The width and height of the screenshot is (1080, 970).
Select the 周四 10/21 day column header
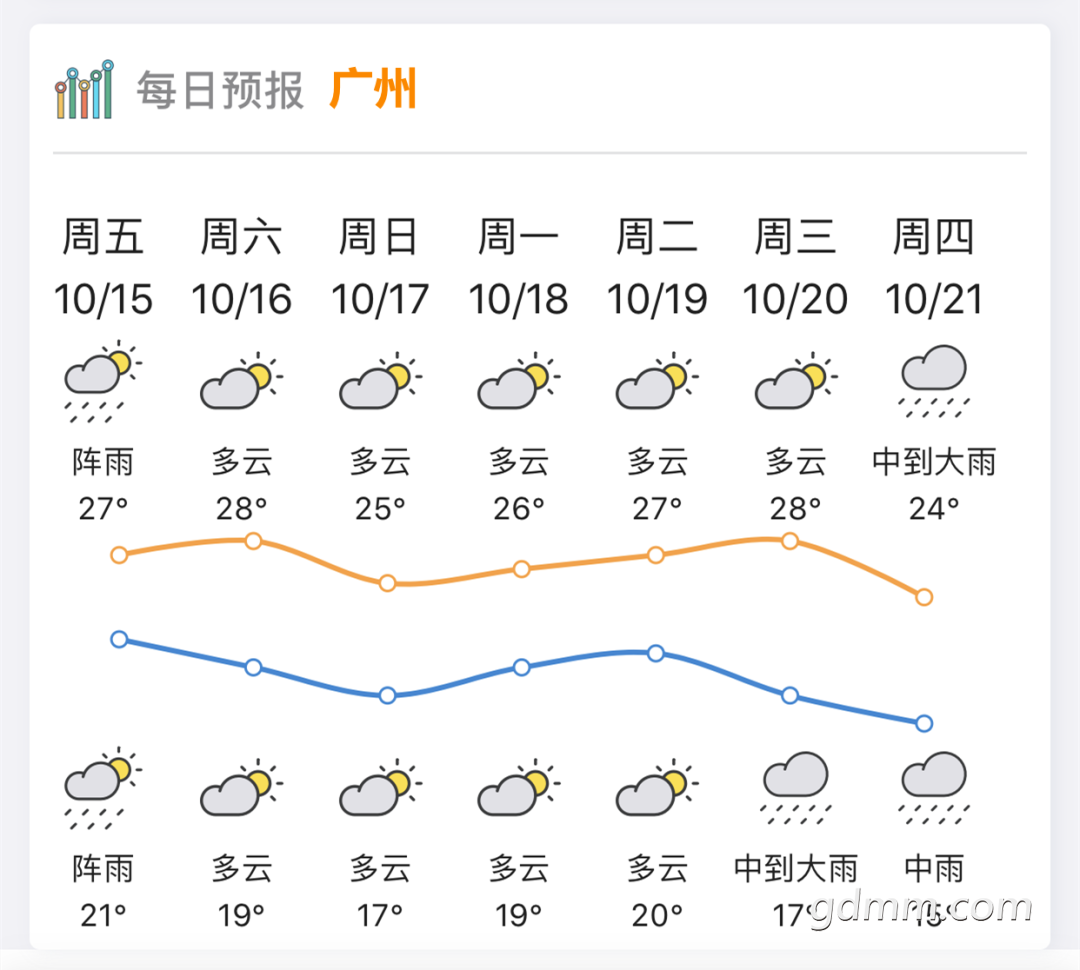[x=933, y=267]
